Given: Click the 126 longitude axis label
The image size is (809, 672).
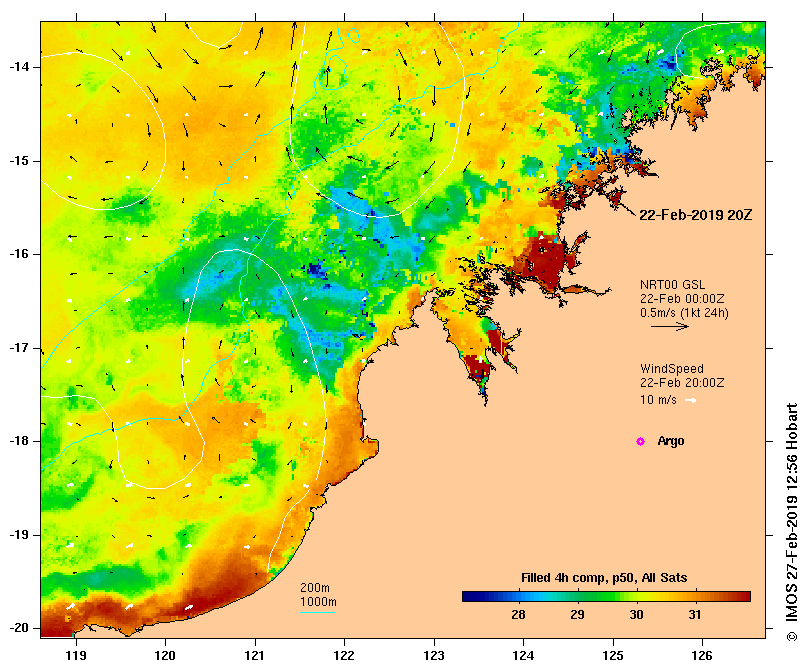Looking at the screenshot, I should [x=702, y=656].
